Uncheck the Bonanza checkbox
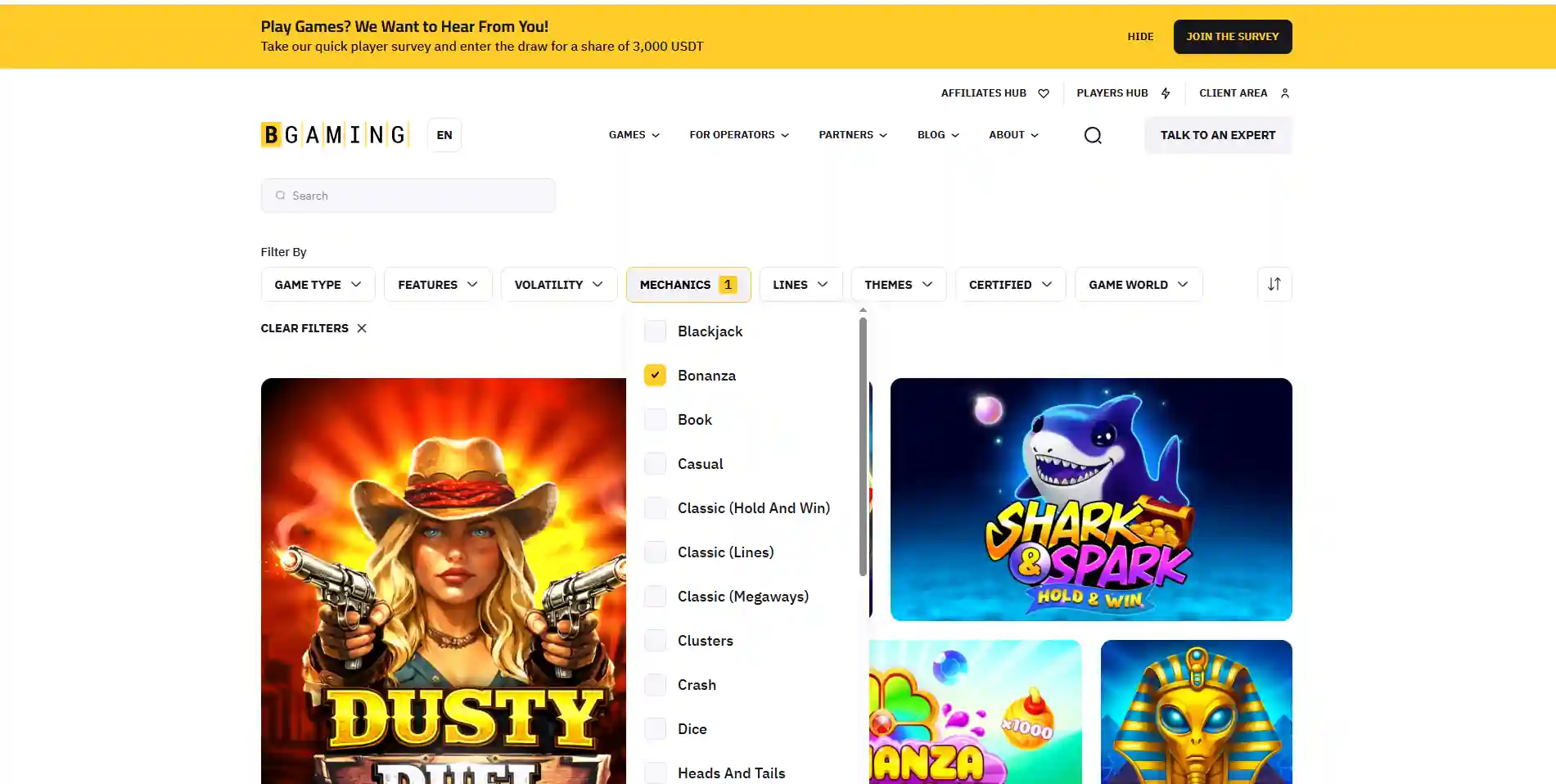This screenshot has height=784, width=1556. 655,375
